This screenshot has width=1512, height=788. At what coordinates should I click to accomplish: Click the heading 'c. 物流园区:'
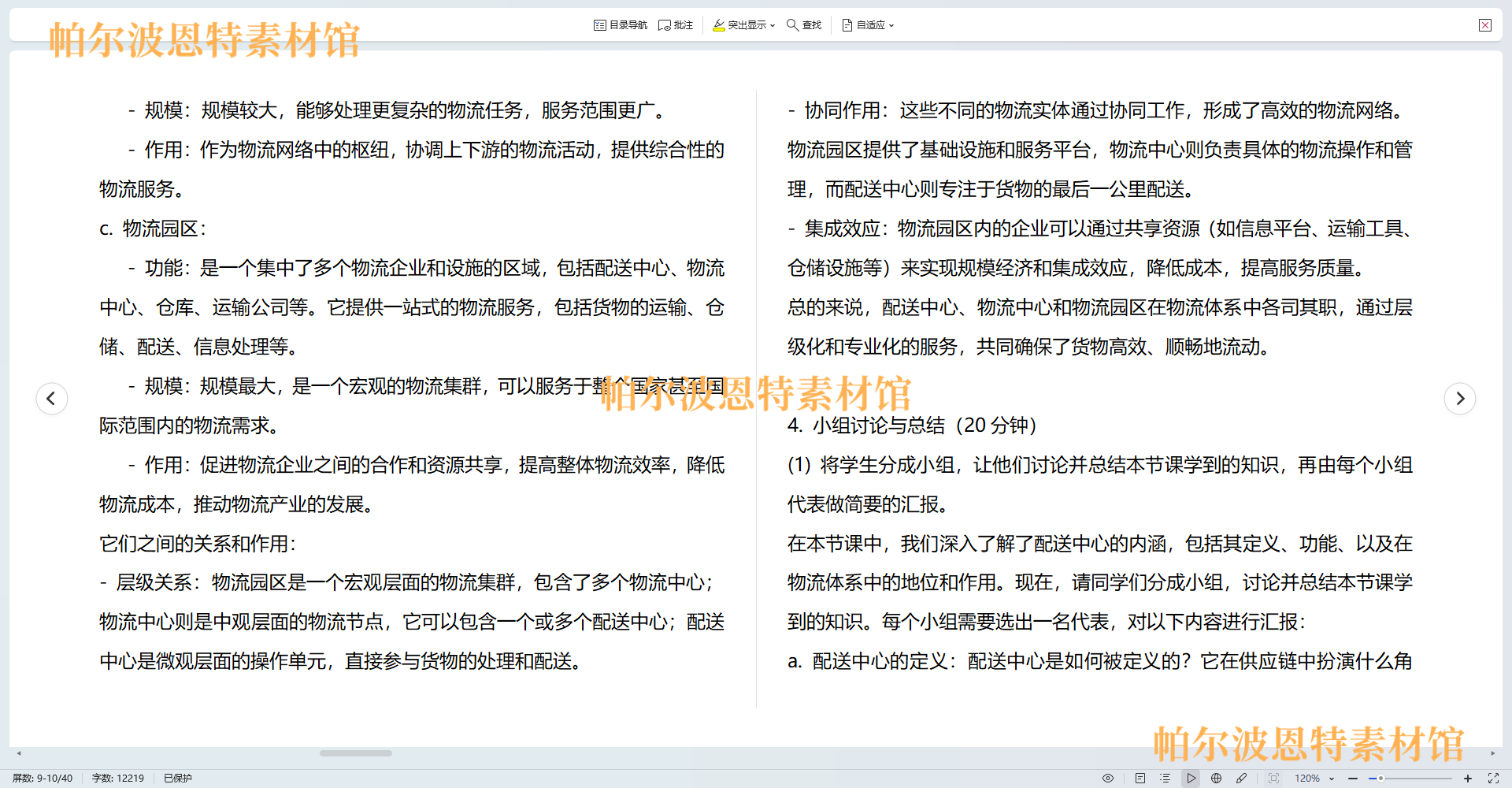tap(153, 229)
